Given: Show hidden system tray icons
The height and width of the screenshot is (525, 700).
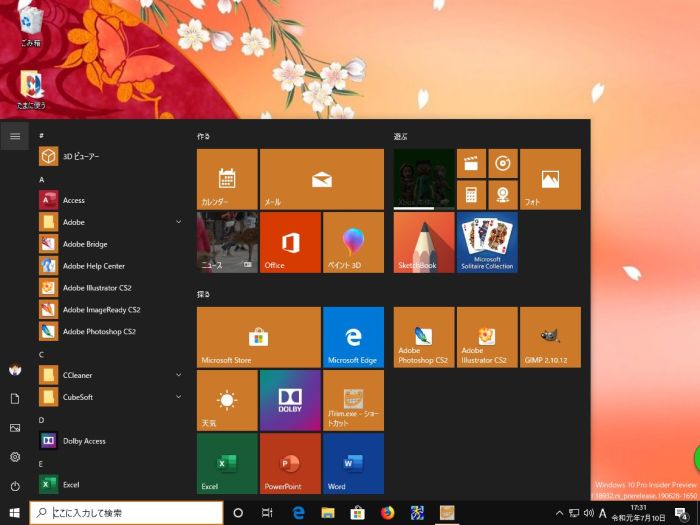Looking at the screenshot, I should coord(559,513).
